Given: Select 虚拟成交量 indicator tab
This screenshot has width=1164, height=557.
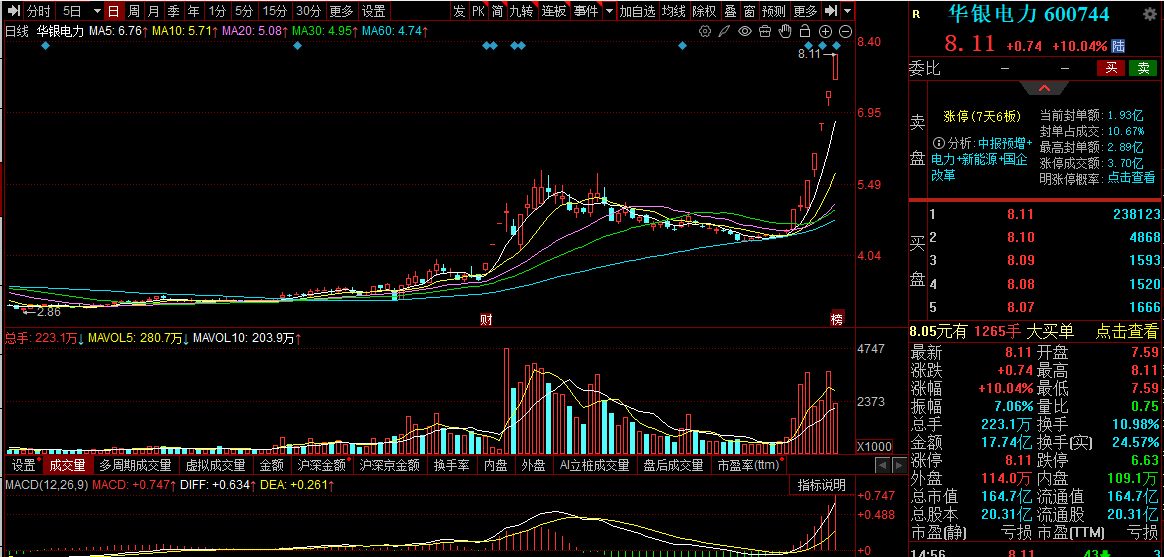Looking at the screenshot, I should [215, 466].
